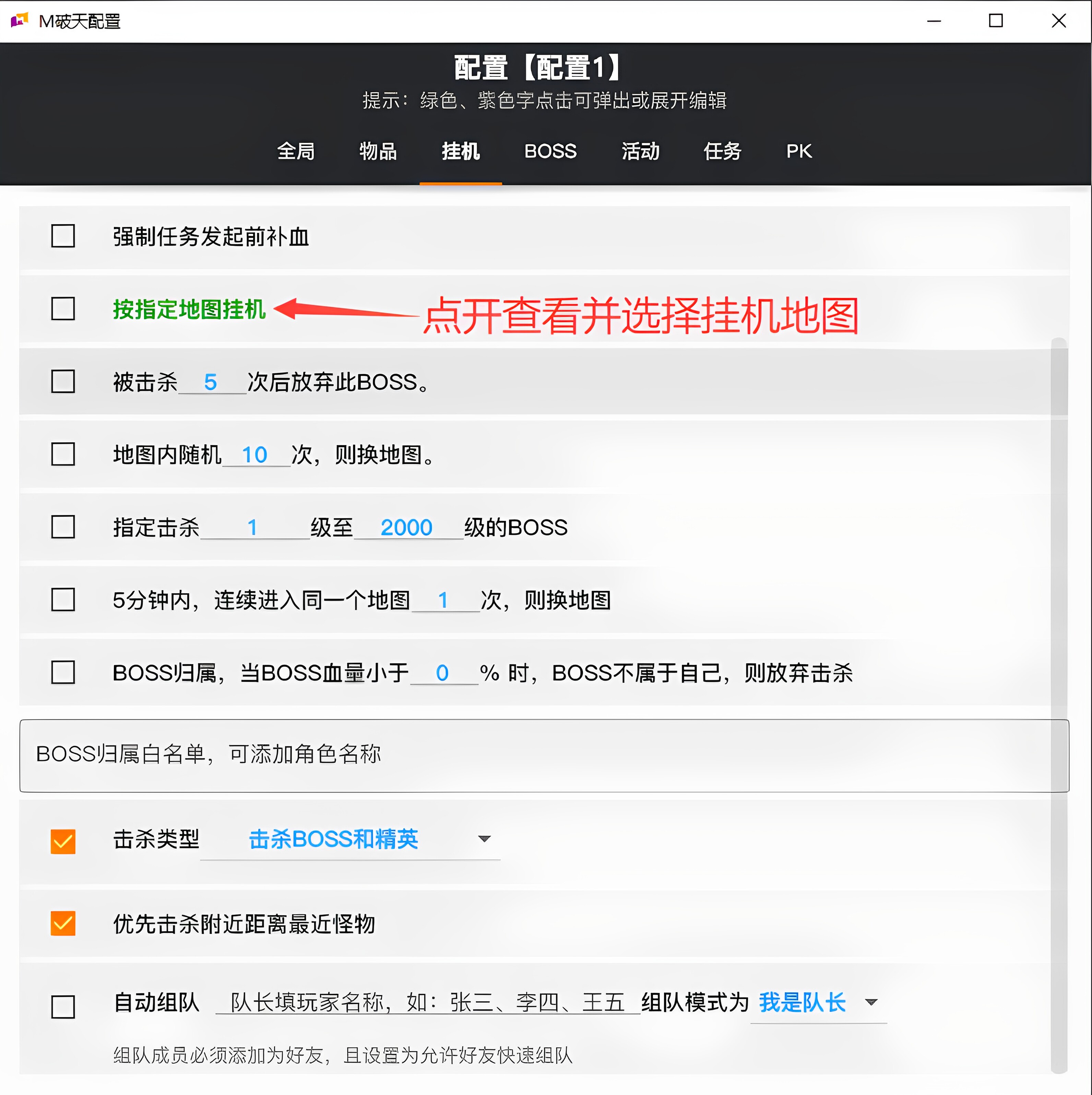Image resolution: width=1092 pixels, height=1095 pixels.
Task: Open the 物品 tab
Action: [x=378, y=151]
